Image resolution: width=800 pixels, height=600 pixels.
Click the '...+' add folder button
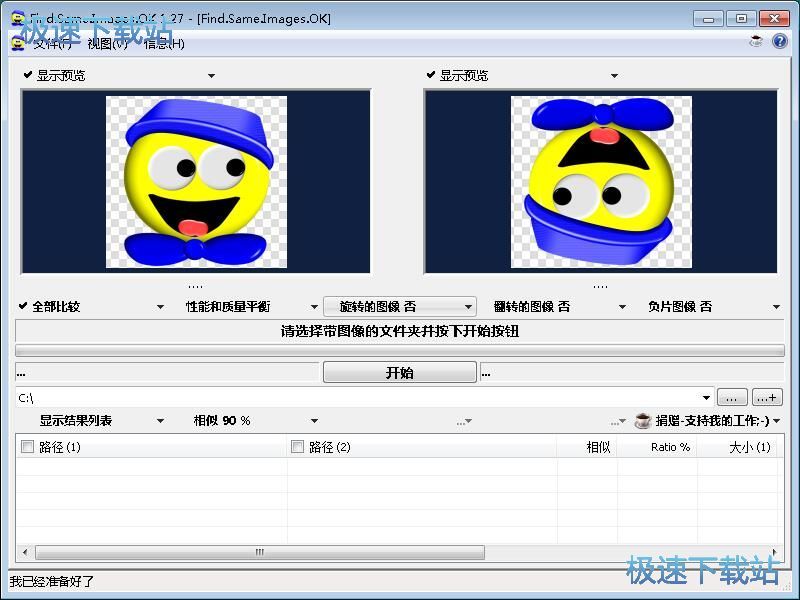(767, 397)
